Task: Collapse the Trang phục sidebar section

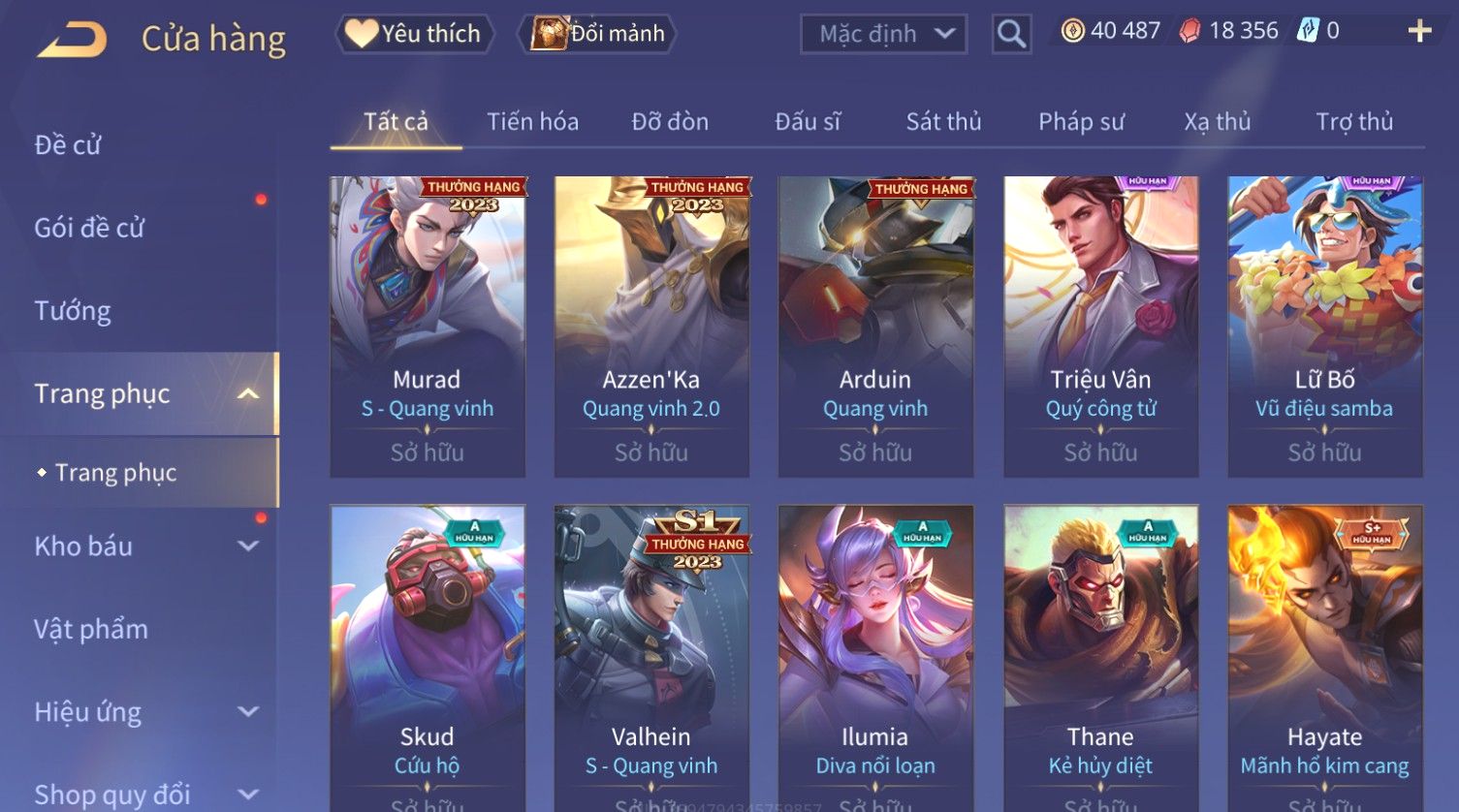Action: point(248,393)
